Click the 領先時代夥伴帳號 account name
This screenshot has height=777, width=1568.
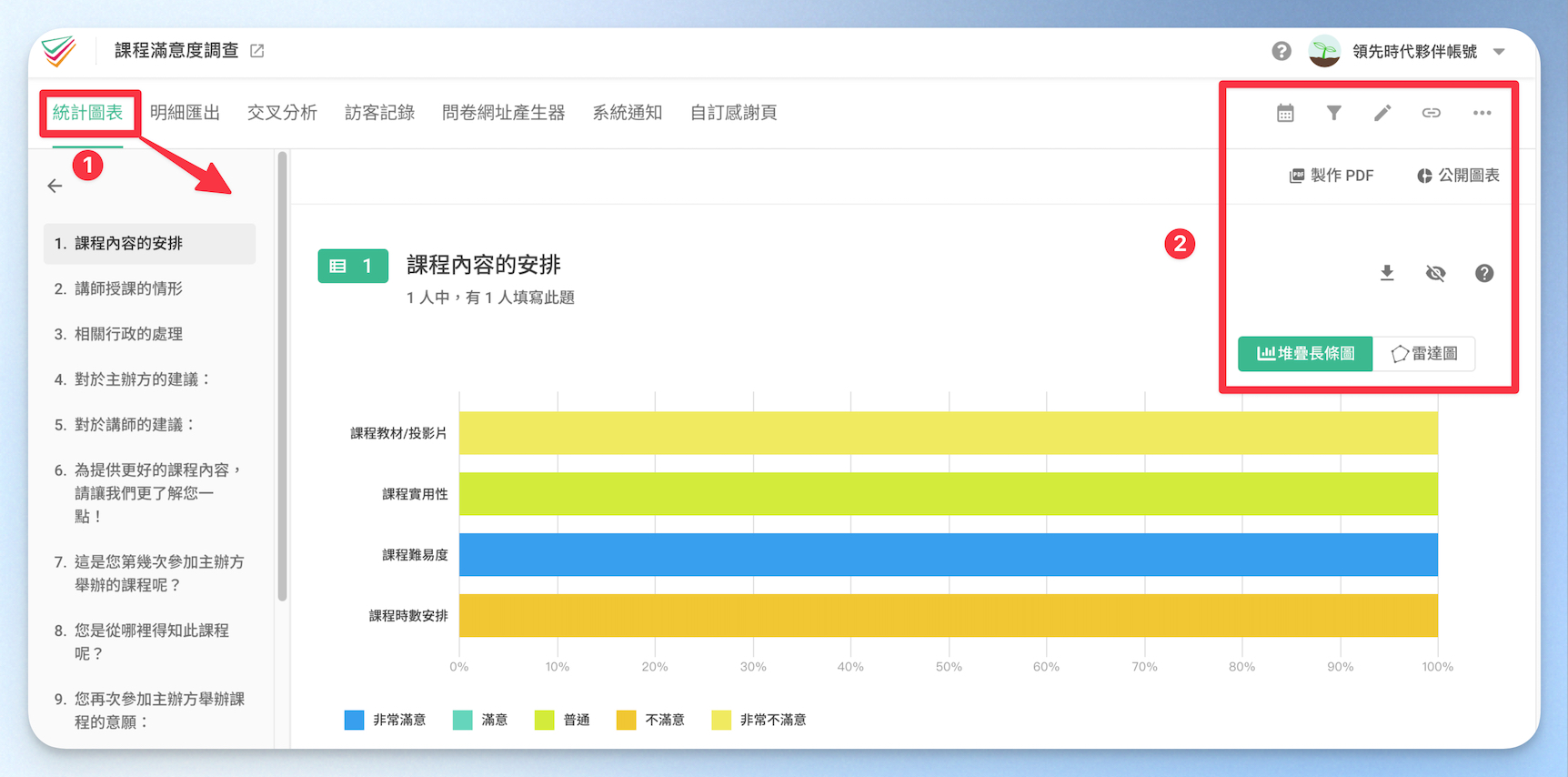click(1414, 52)
